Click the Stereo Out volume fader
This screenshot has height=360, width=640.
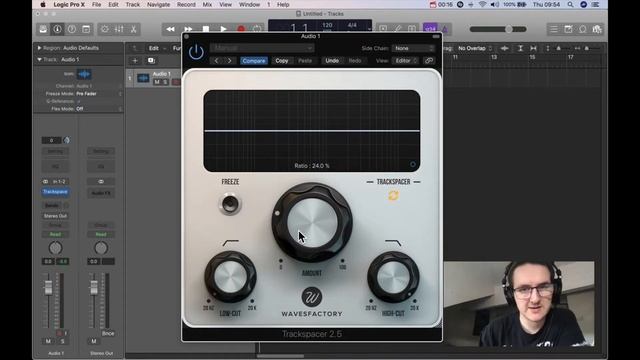tap(94, 287)
